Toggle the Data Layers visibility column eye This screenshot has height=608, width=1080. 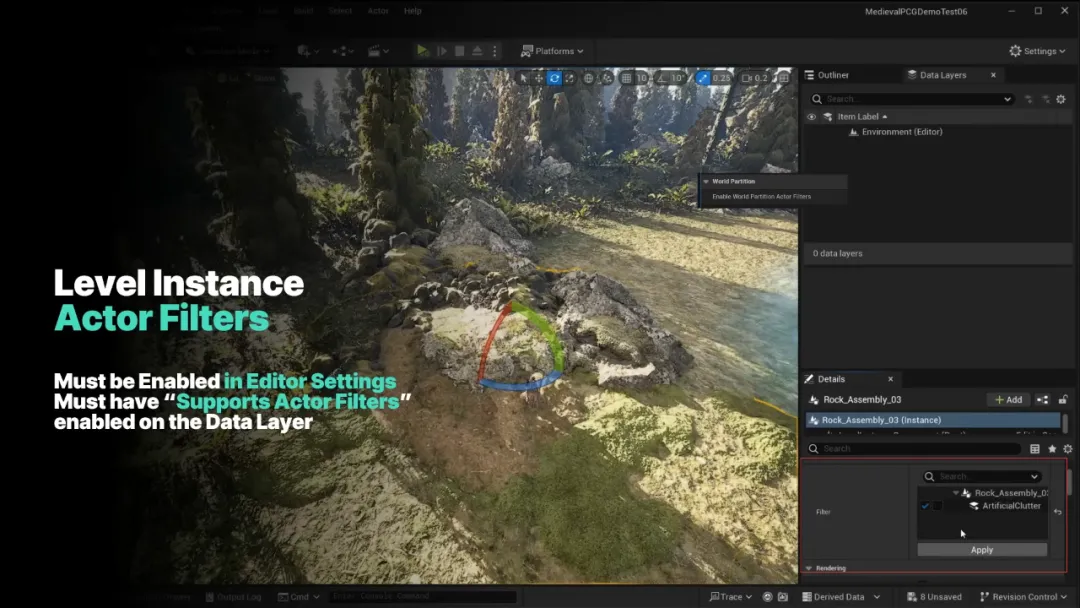click(x=811, y=117)
